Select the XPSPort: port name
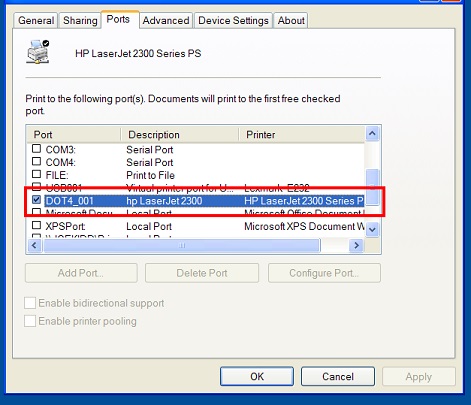The width and height of the screenshot is (471, 405). point(65,226)
